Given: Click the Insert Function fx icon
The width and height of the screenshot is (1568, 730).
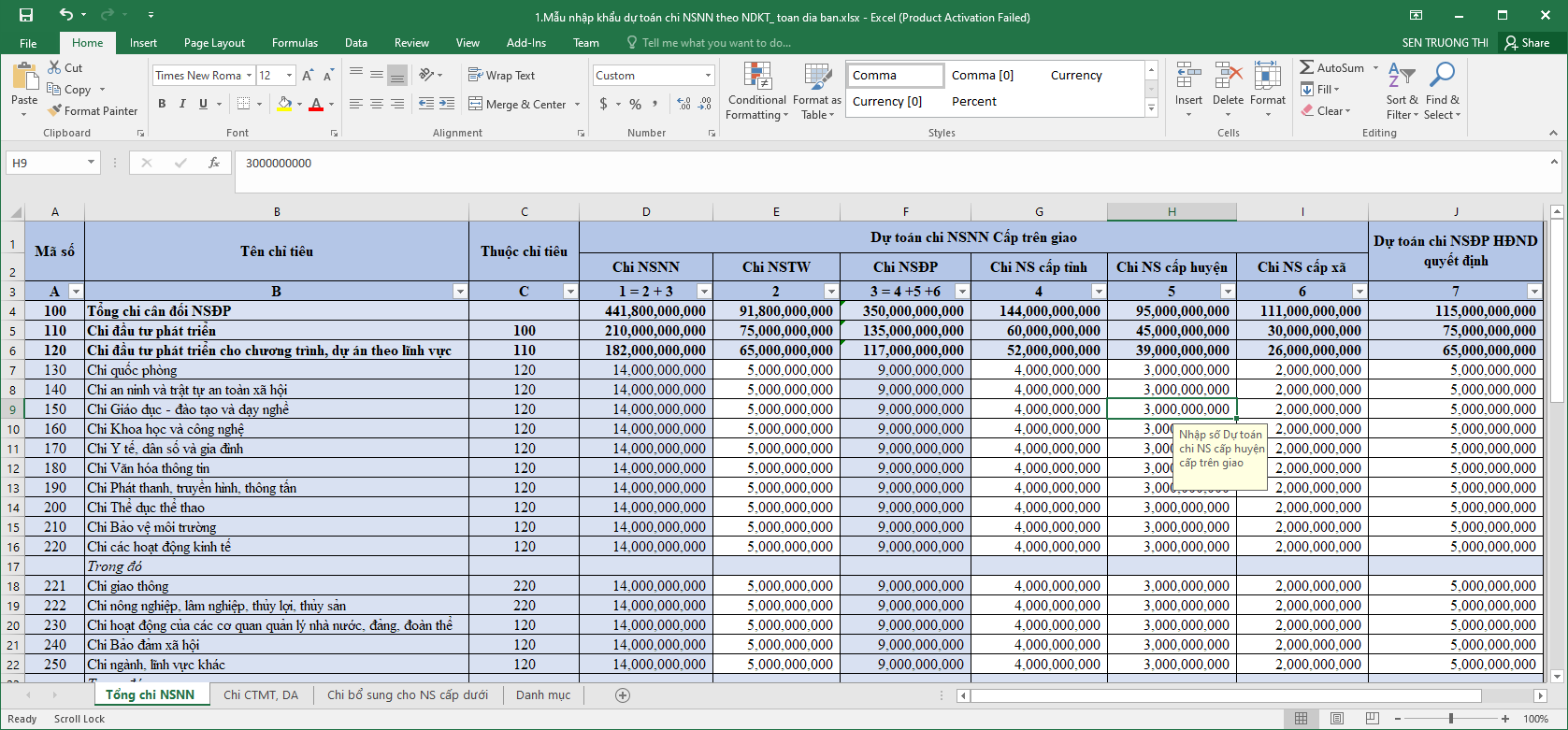Looking at the screenshot, I should pos(214,163).
